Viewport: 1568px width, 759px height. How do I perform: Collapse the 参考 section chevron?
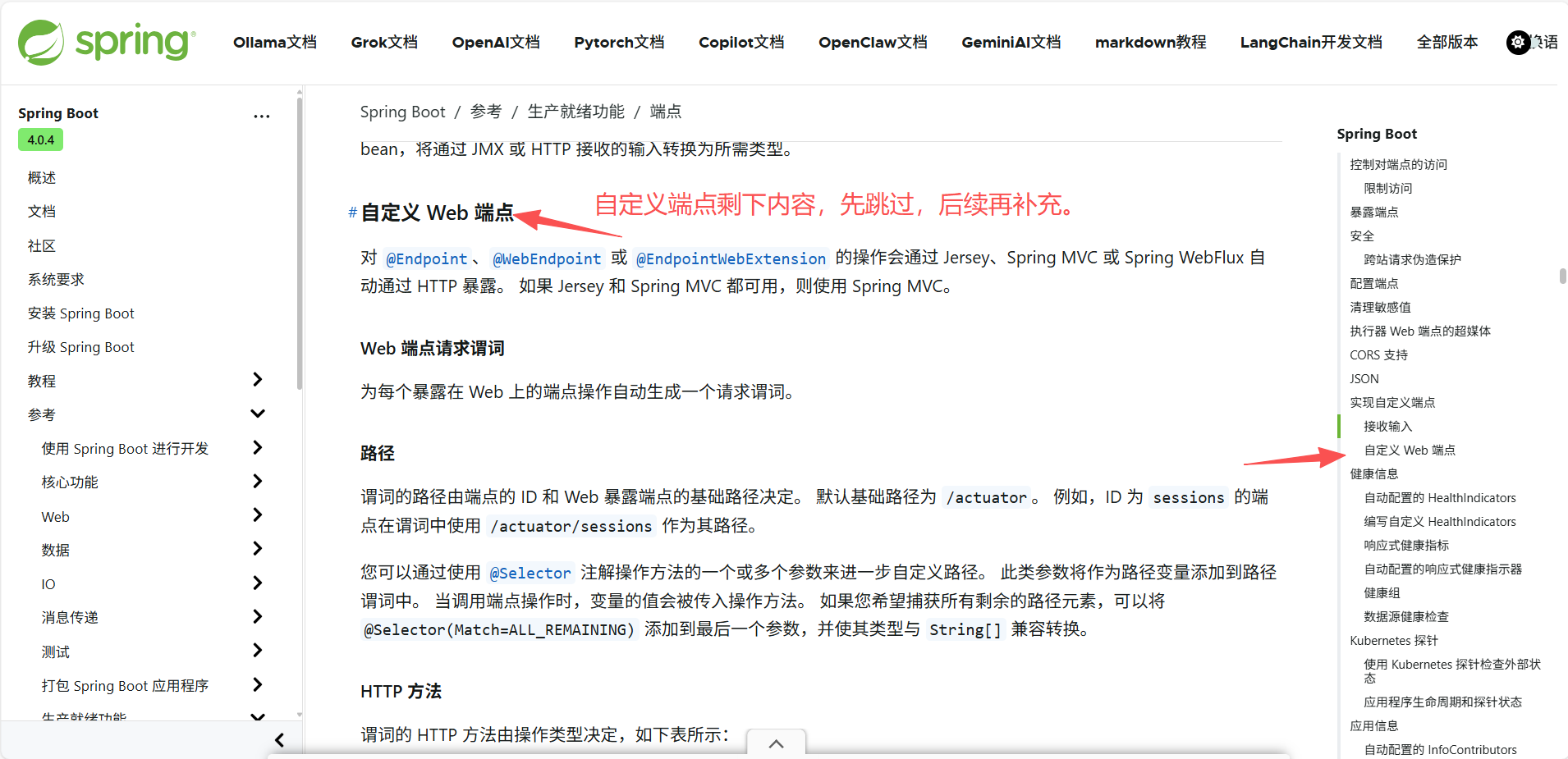(x=258, y=414)
